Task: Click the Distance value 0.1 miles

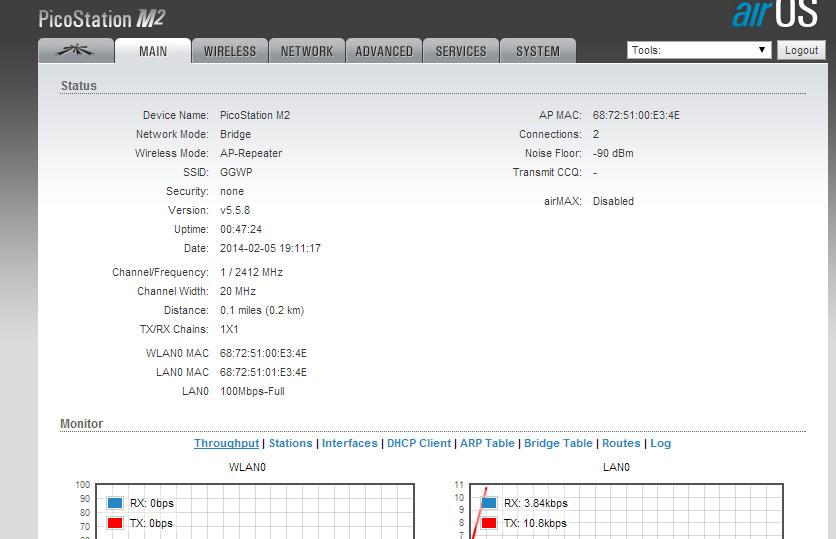Action: coord(262,310)
